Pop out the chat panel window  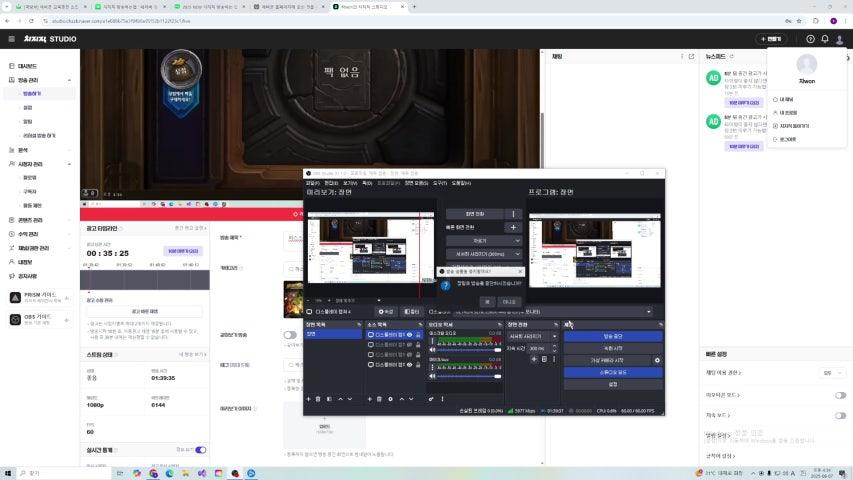coord(691,57)
